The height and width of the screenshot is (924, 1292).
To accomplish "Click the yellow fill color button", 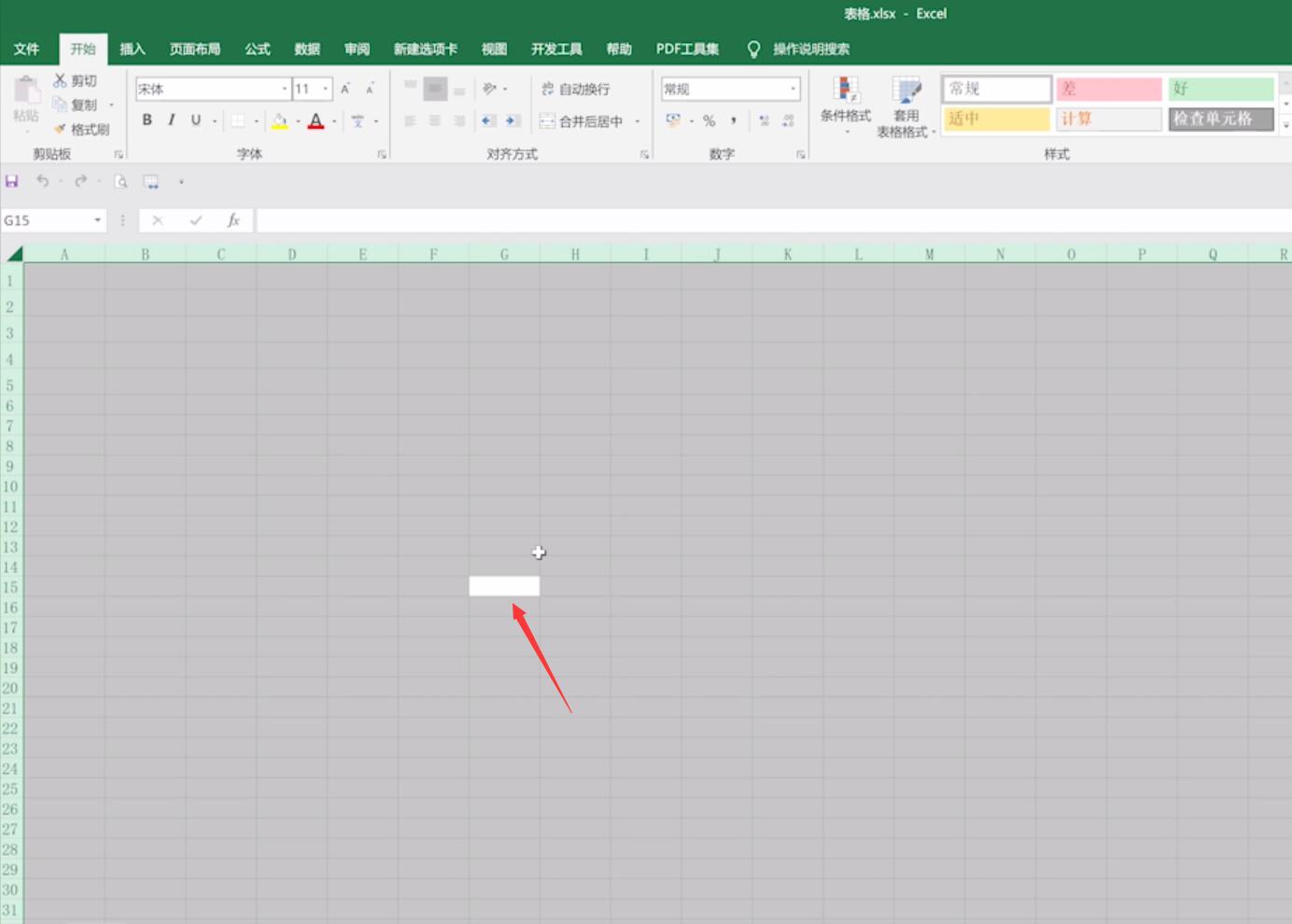I will 279,120.
